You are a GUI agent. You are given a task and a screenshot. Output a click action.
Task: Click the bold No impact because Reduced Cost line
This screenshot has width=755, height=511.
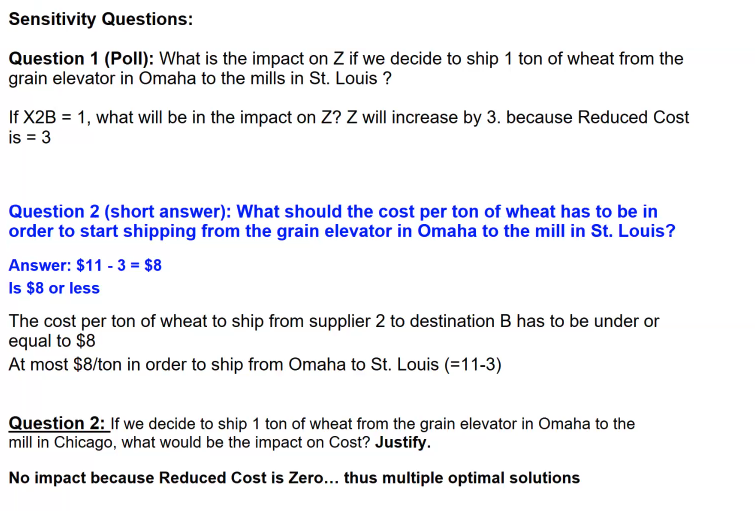pos(294,478)
